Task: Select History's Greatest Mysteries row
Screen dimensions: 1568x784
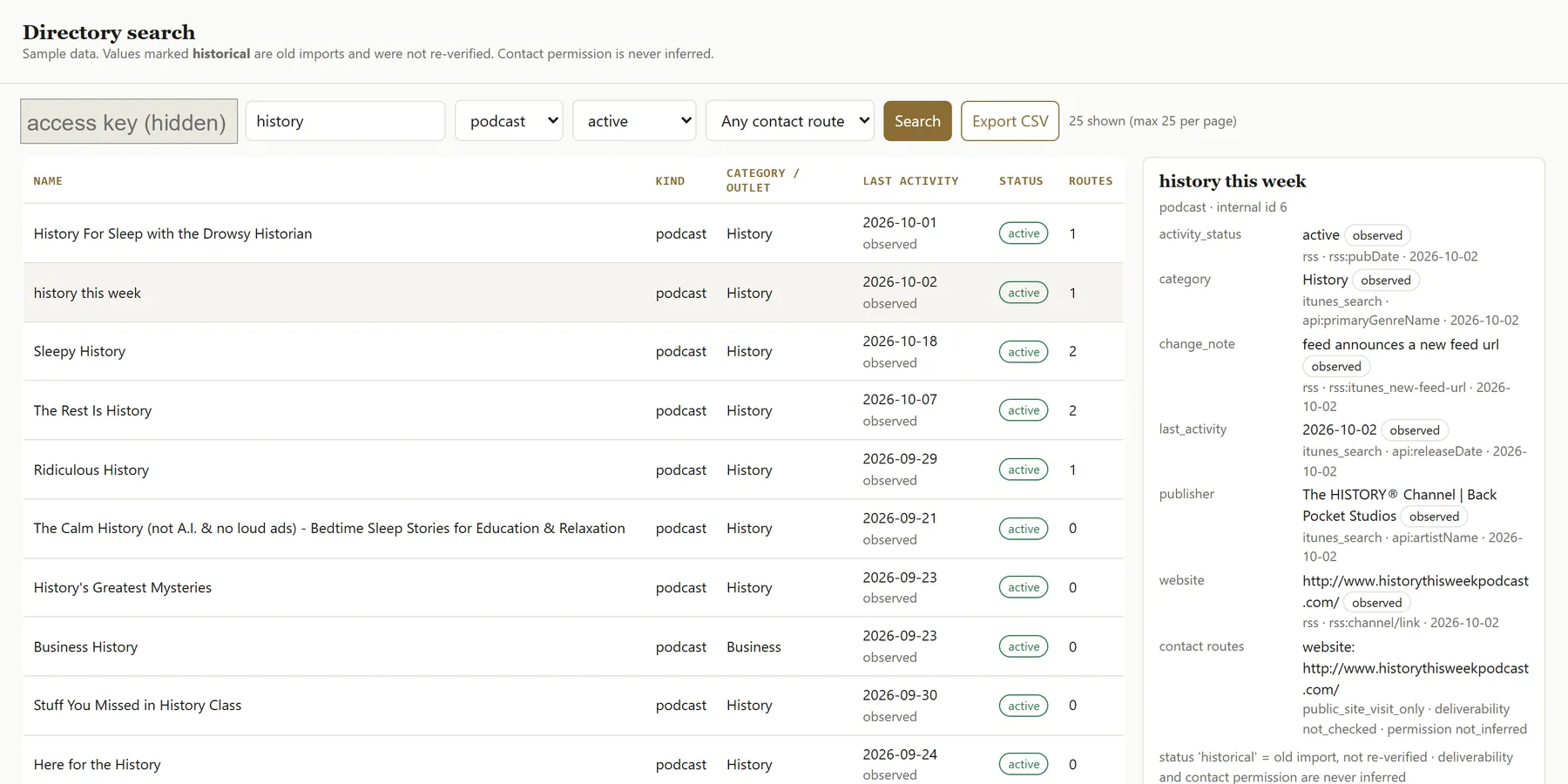Action: 573,588
